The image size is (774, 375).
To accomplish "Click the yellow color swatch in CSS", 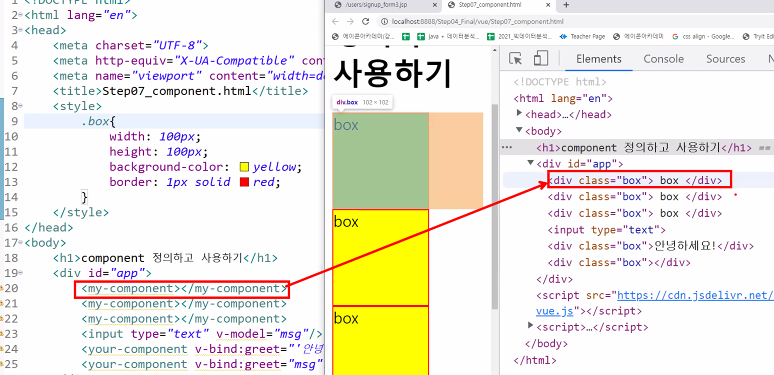I will [244, 167].
